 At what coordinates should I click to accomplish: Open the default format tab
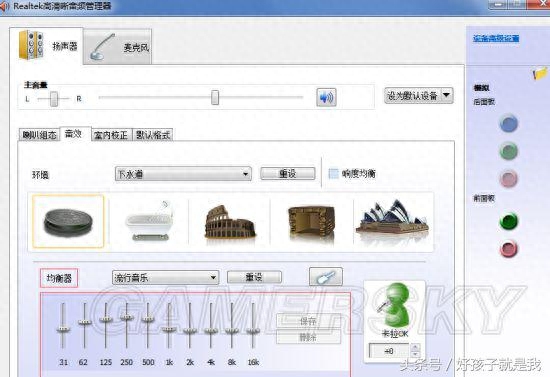coord(153,135)
